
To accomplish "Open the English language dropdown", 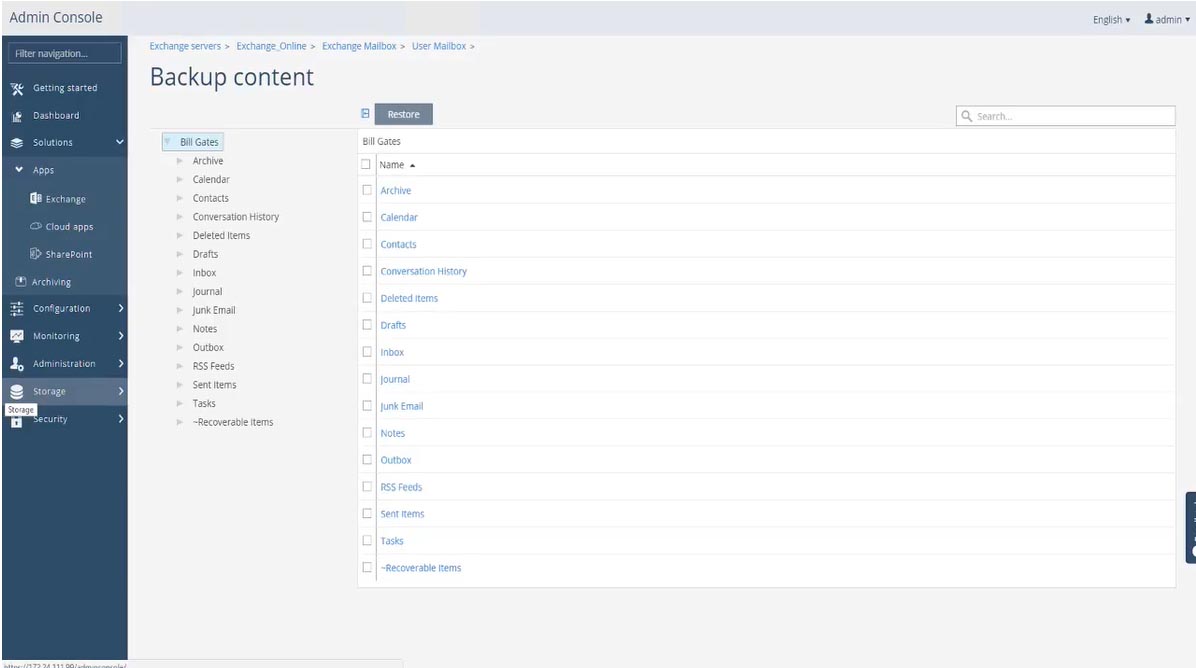I will (1111, 20).
